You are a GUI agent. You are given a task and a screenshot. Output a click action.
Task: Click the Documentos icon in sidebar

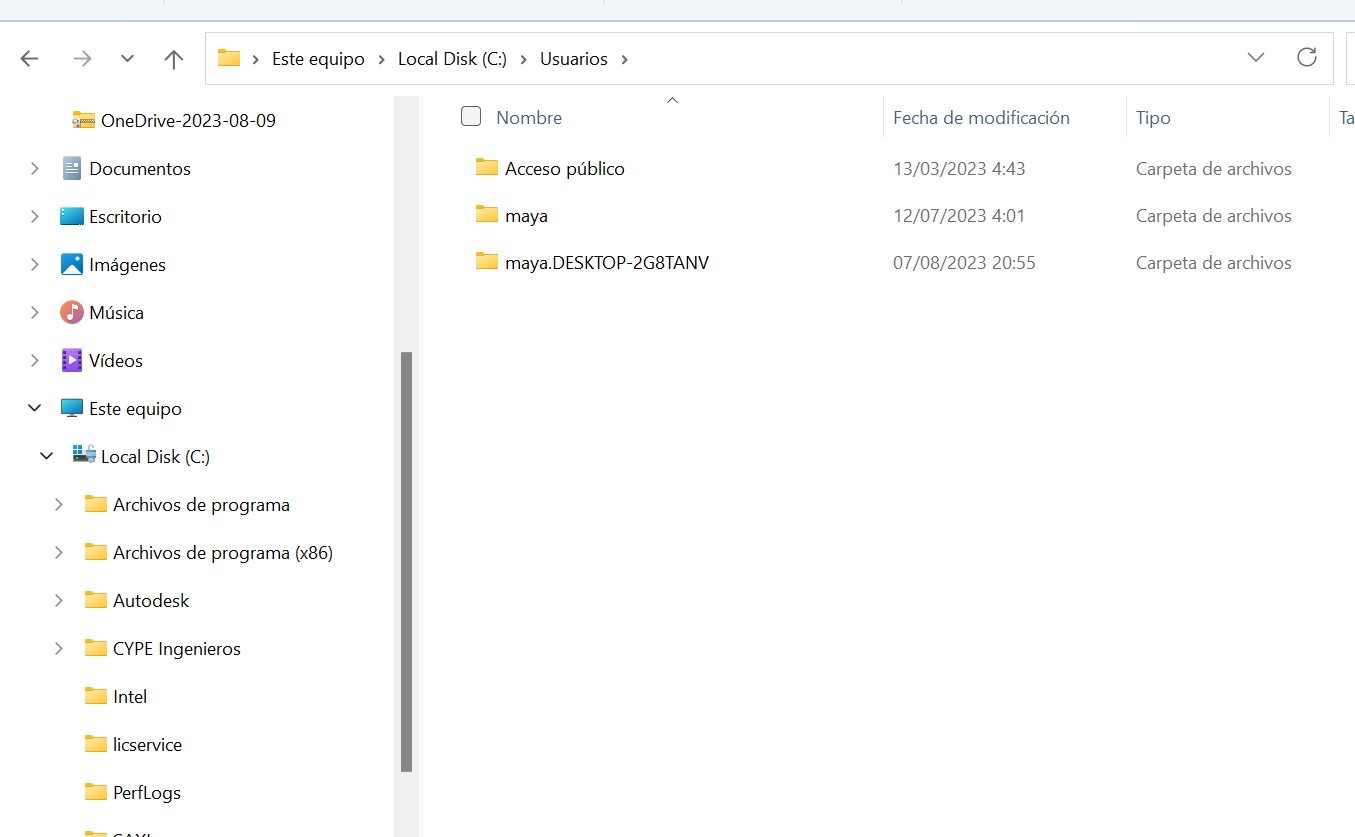[72, 168]
